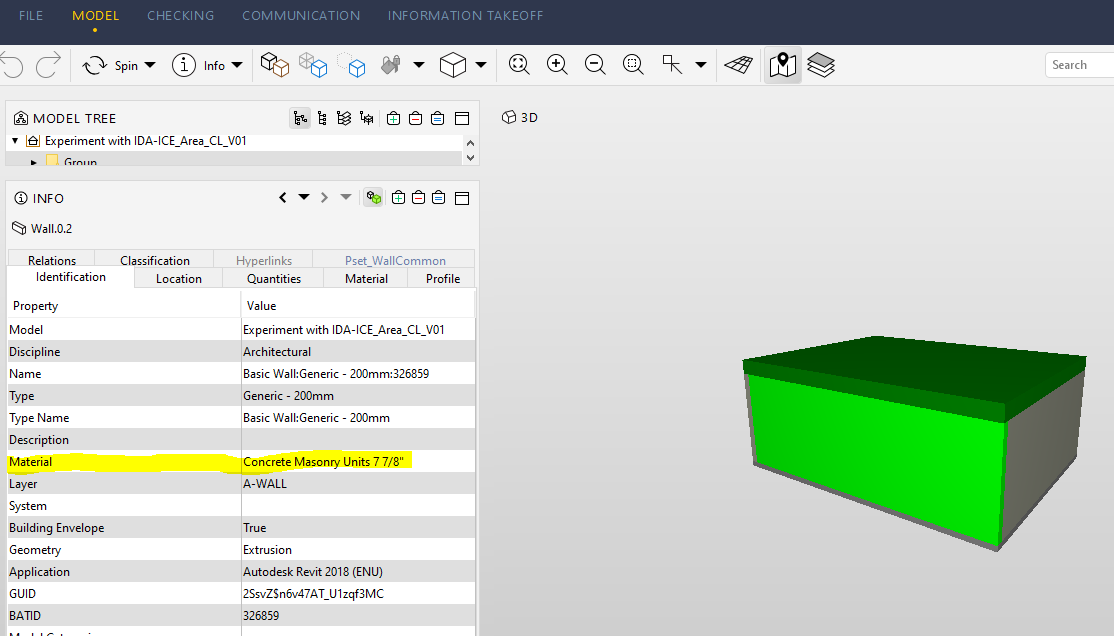Switch to the CHECKING ribbon menu

tap(180, 15)
